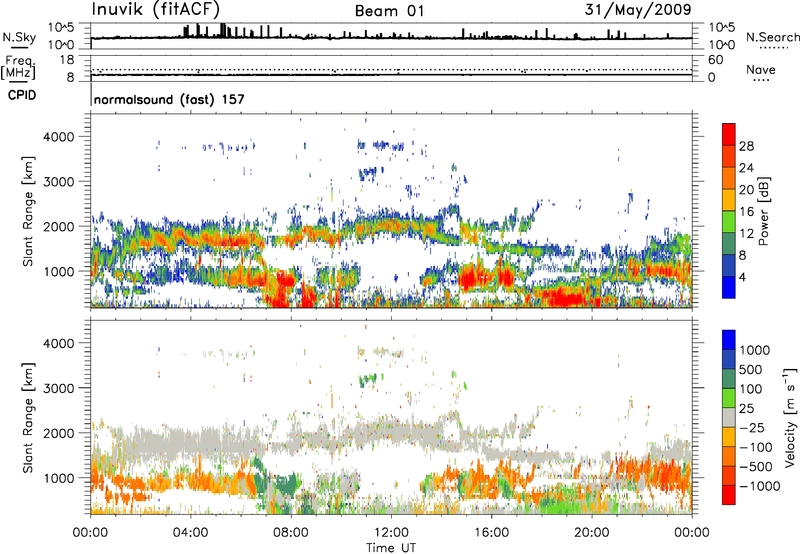800x554 pixels.
Task: Click the "Inuvik (fitACF)" plot title
Action: click(x=156, y=10)
